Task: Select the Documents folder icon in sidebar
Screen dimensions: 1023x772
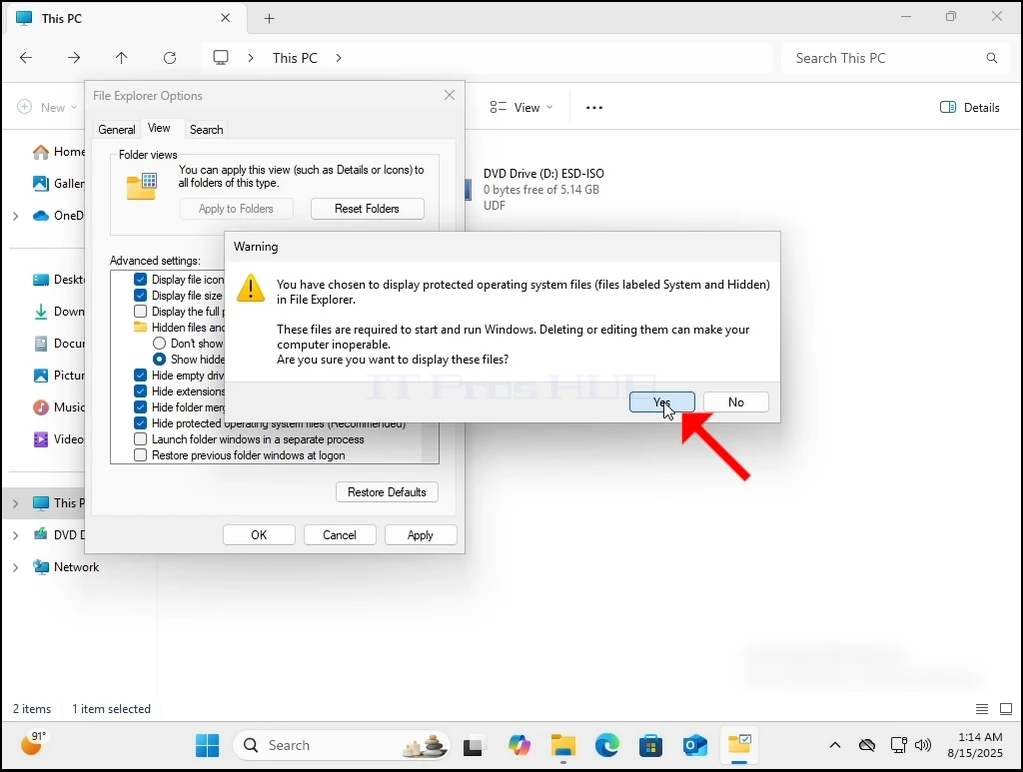Action: click(40, 344)
